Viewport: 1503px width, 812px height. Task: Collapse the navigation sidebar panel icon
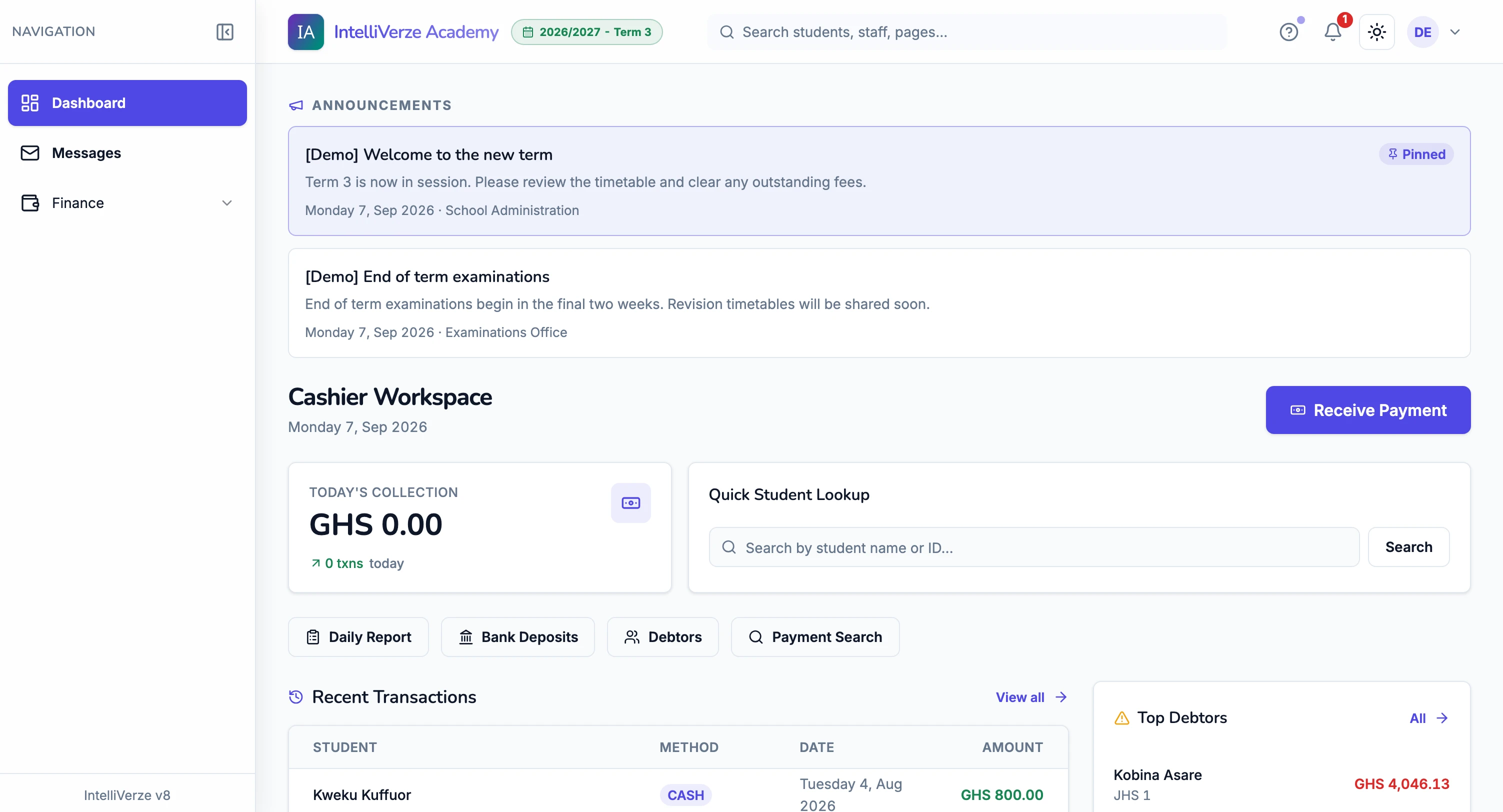pyautogui.click(x=224, y=31)
